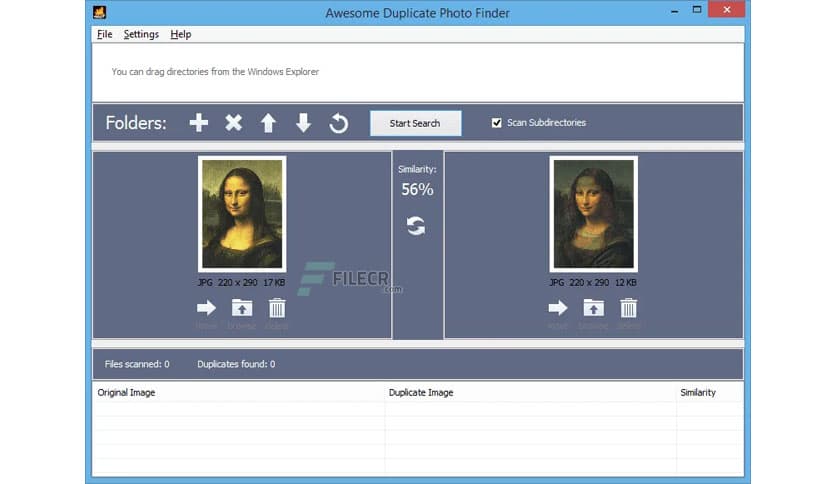Viewport: 836px width, 484px height.
Task: Click the 56% similarity value
Action: 417,189
